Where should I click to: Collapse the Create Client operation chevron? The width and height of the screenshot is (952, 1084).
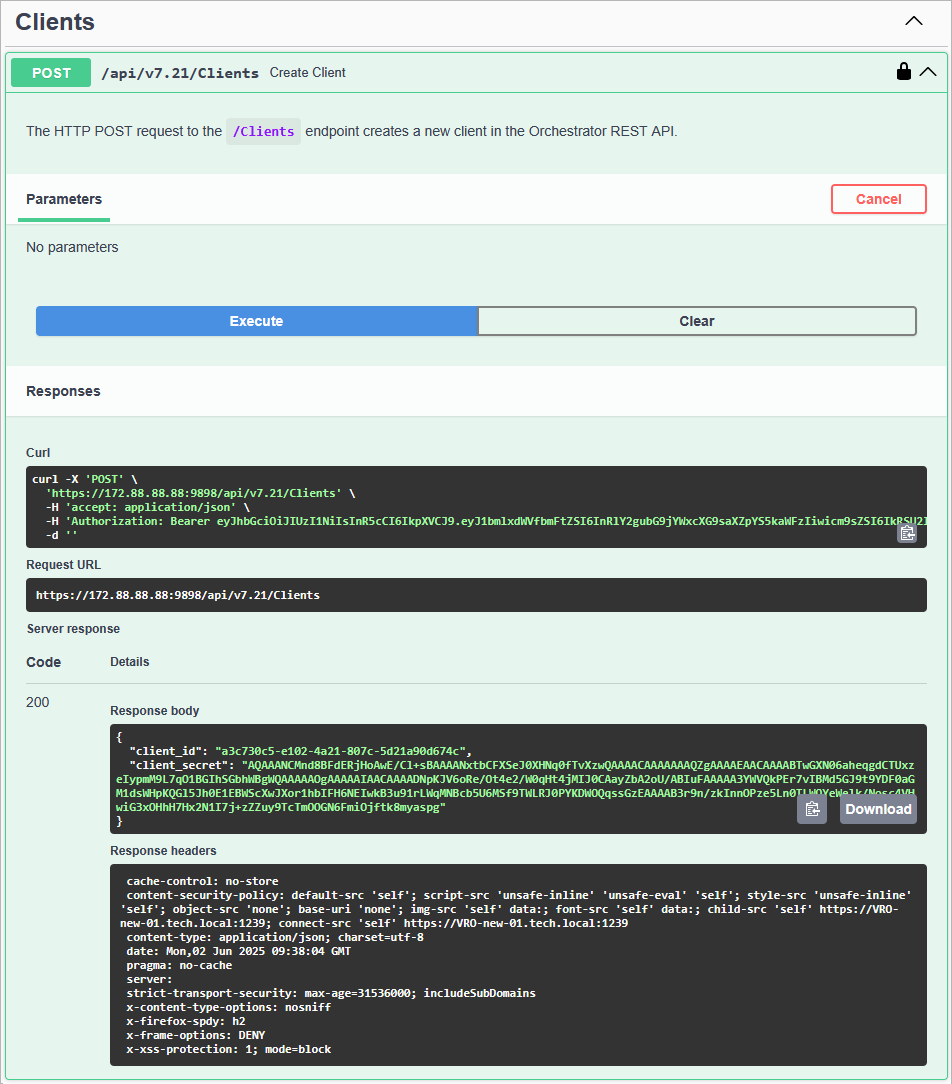928,72
